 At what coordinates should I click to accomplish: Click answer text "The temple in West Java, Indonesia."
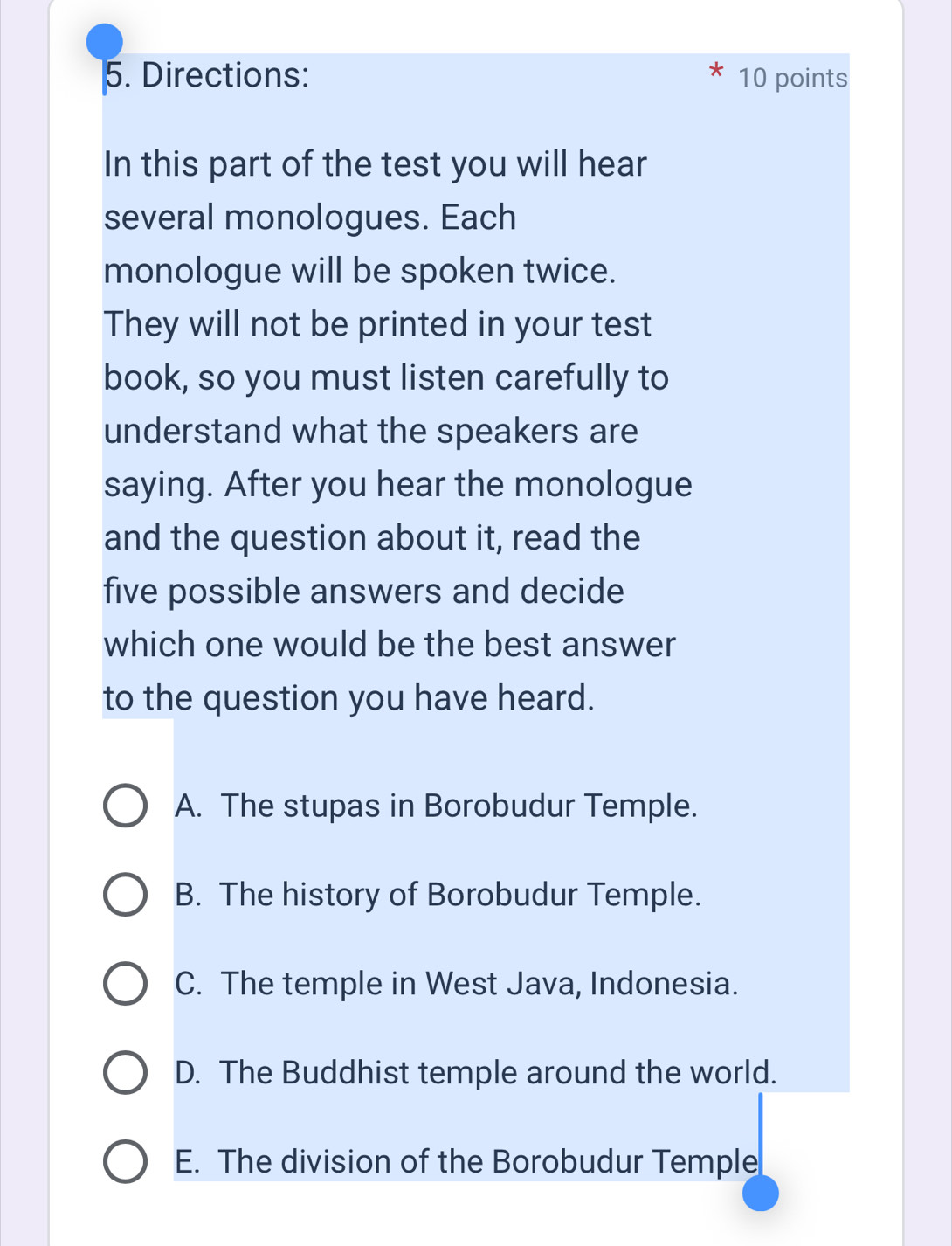[479, 984]
